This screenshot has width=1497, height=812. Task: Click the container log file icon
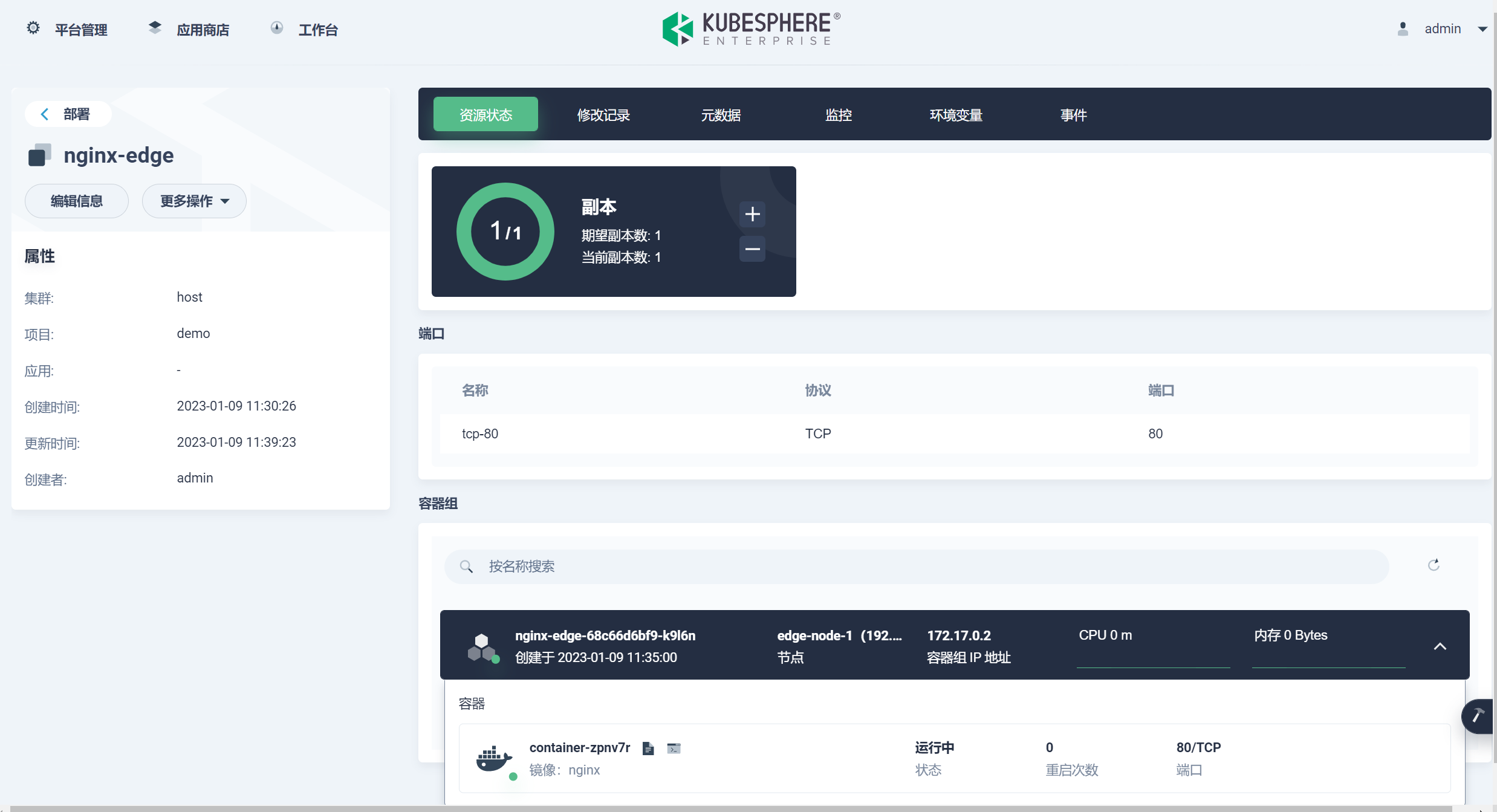[x=648, y=749]
